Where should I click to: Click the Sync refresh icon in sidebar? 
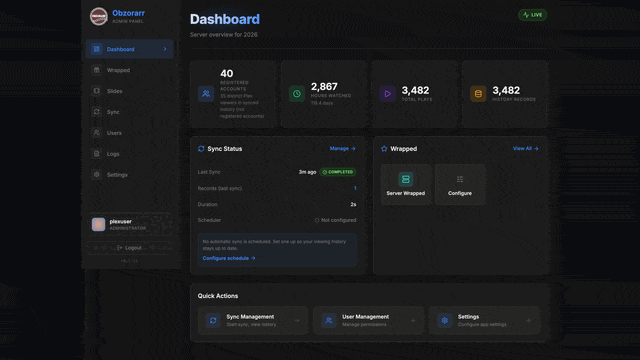96,111
